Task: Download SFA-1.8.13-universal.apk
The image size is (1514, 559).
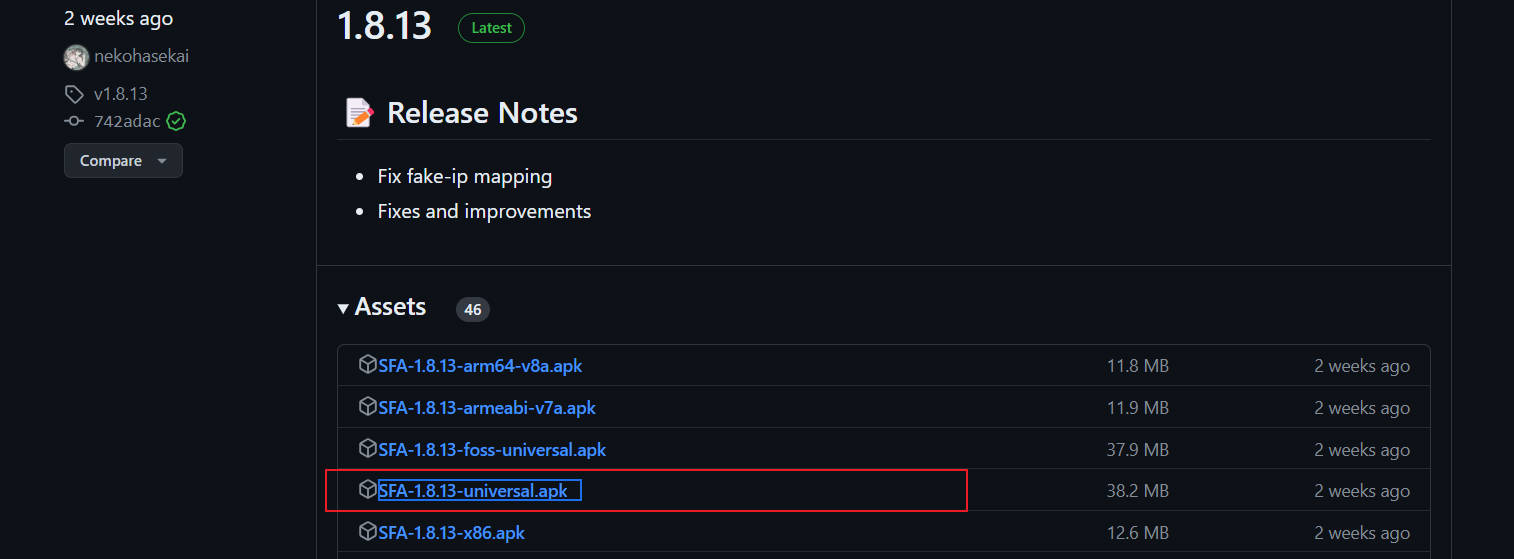Action: click(x=473, y=491)
